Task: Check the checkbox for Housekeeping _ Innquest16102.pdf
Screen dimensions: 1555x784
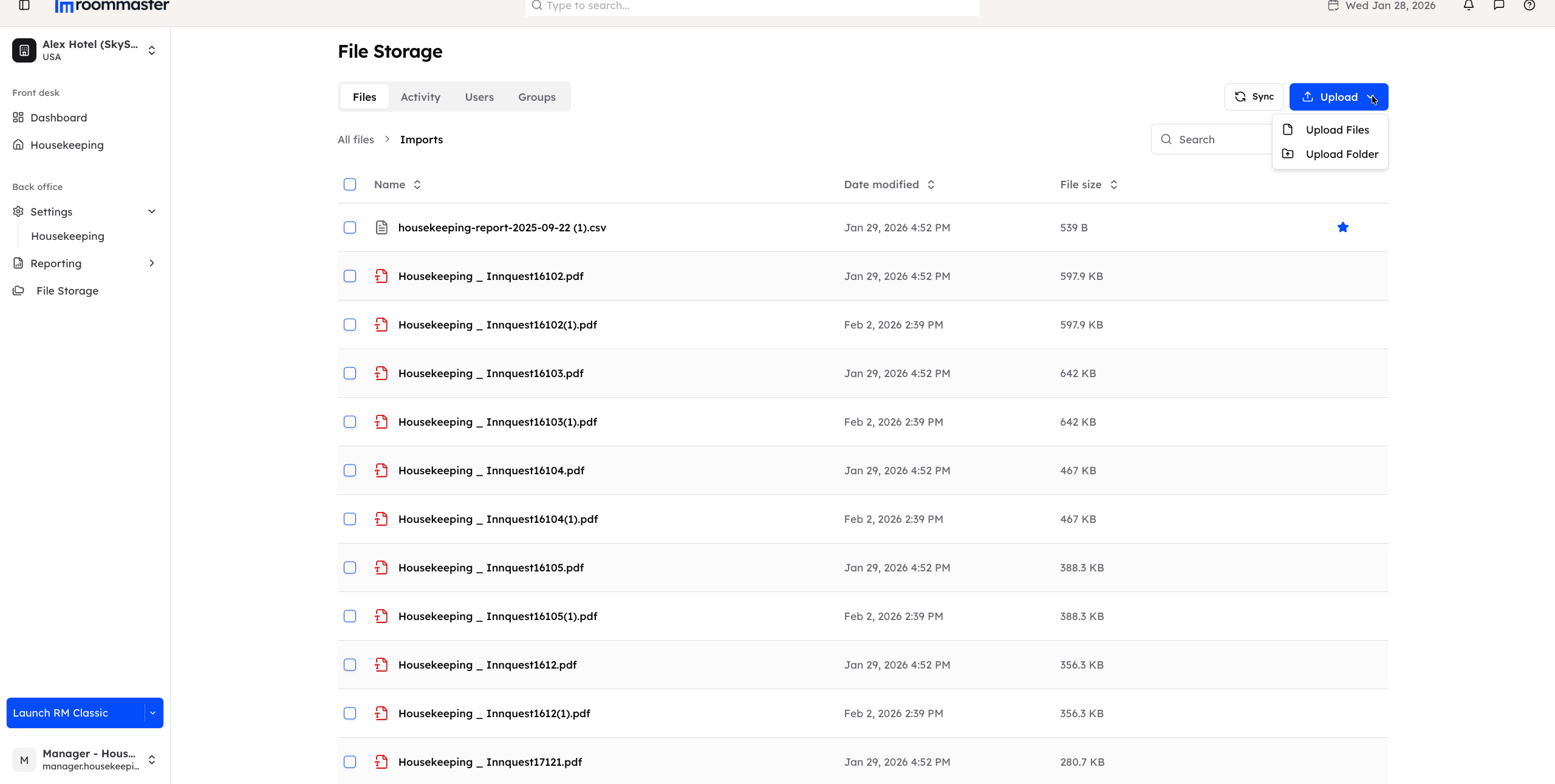Action: pos(350,276)
